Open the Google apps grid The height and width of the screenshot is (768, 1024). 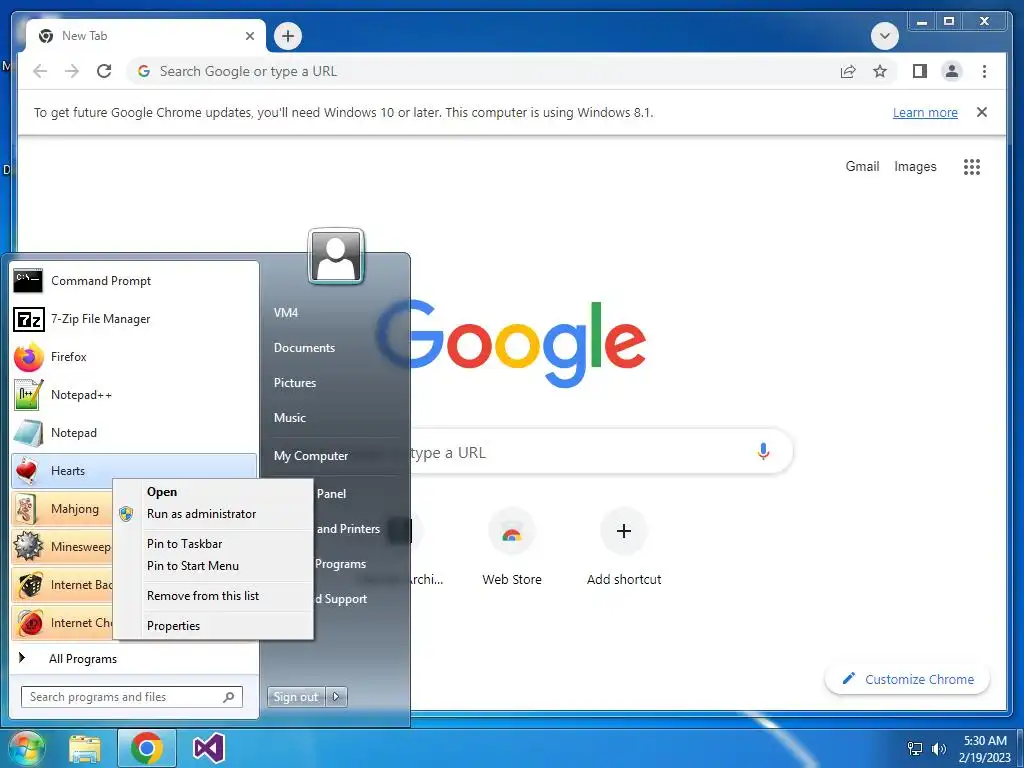(972, 167)
